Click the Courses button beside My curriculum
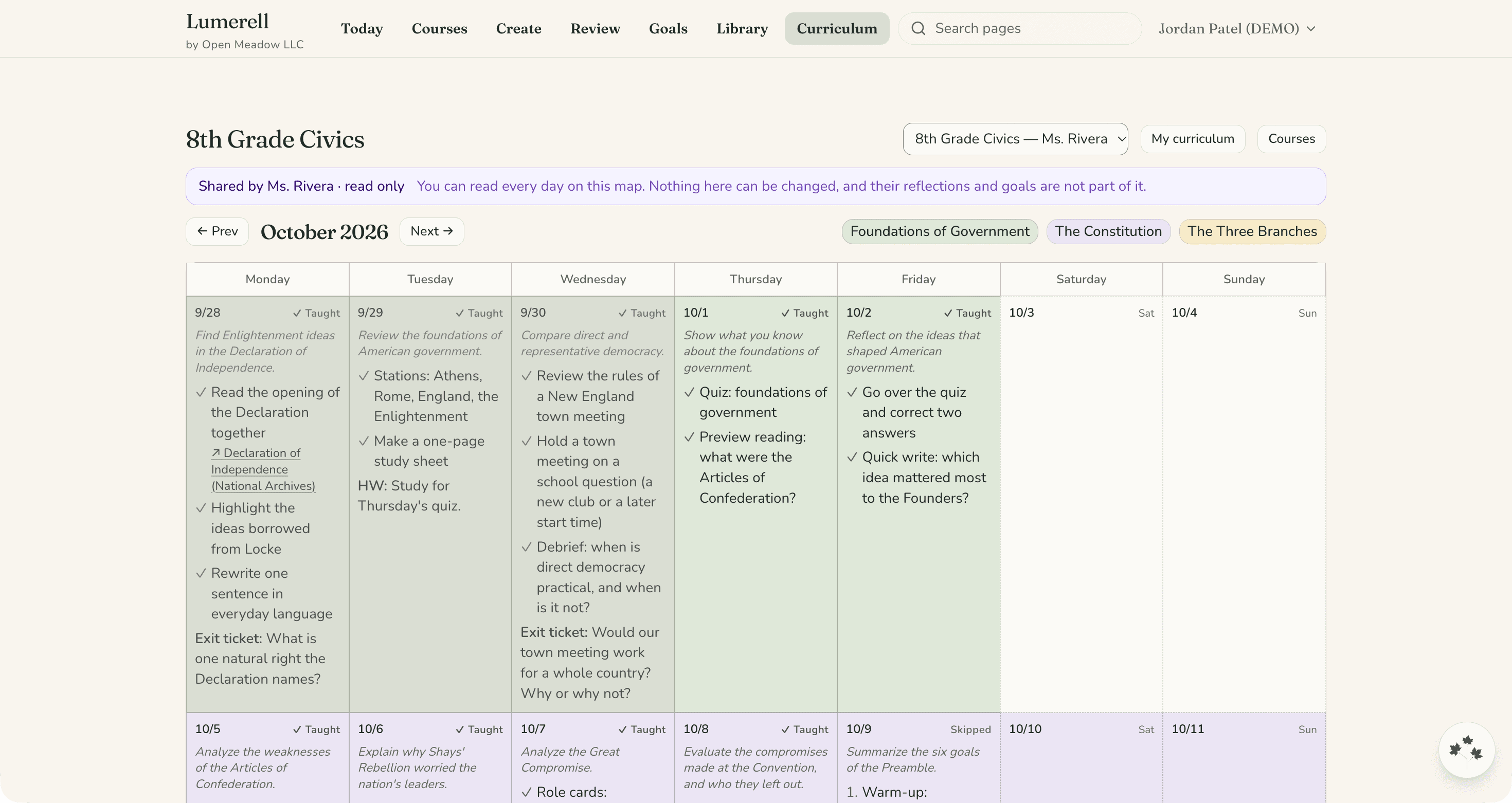1512x803 pixels. click(x=1291, y=139)
